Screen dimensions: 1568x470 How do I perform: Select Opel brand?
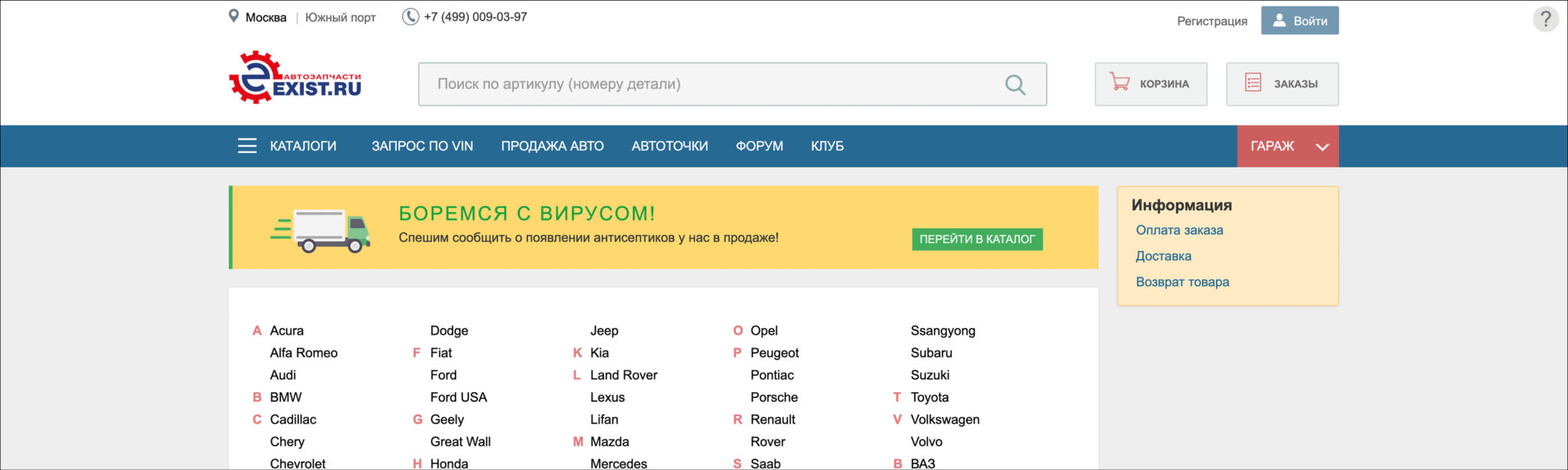pos(764,331)
